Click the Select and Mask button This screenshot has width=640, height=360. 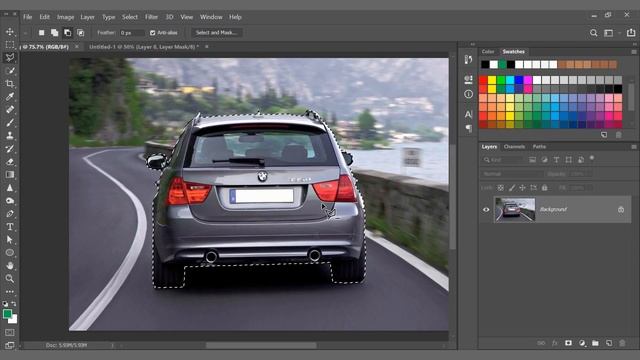pos(216,33)
